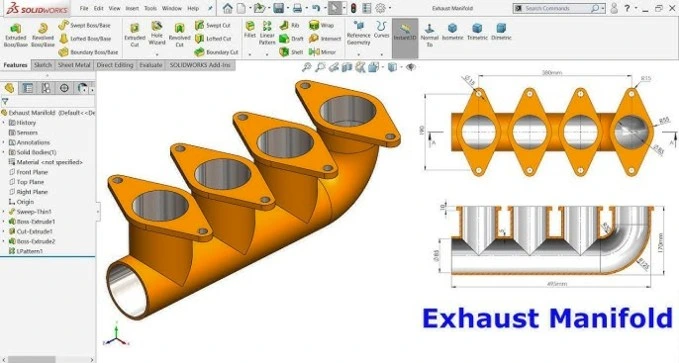Image resolution: width=679 pixels, height=363 pixels.
Task: Switch to the Evaluate tab
Action: [x=151, y=65]
